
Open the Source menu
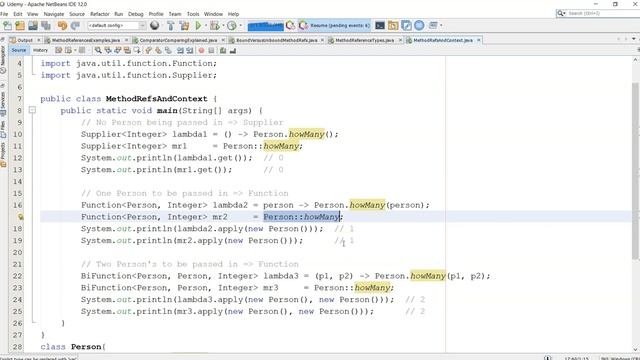pos(77,14)
